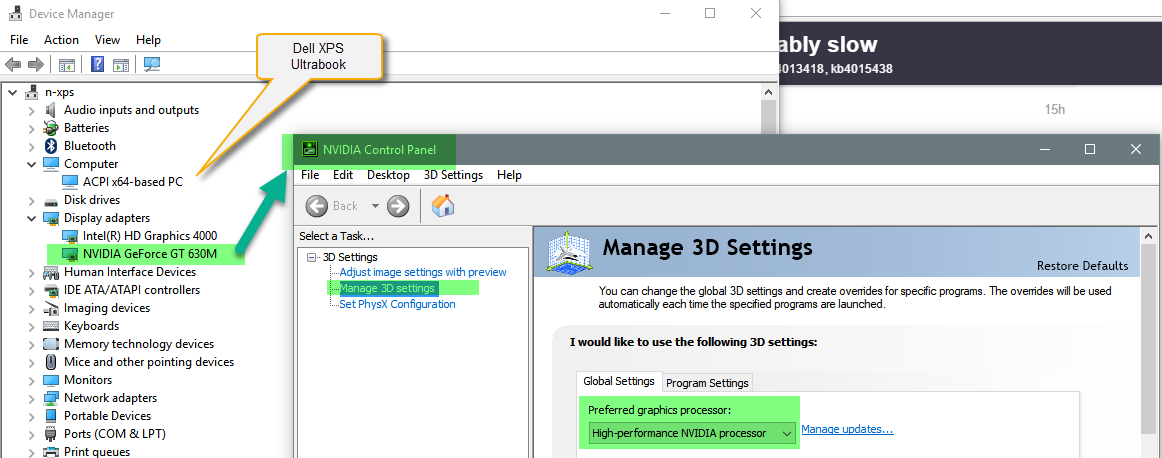The width and height of the screenshot is (1162, 458).
Task: Open Help via the blue question-mark icon
Action: click(97, 64)
